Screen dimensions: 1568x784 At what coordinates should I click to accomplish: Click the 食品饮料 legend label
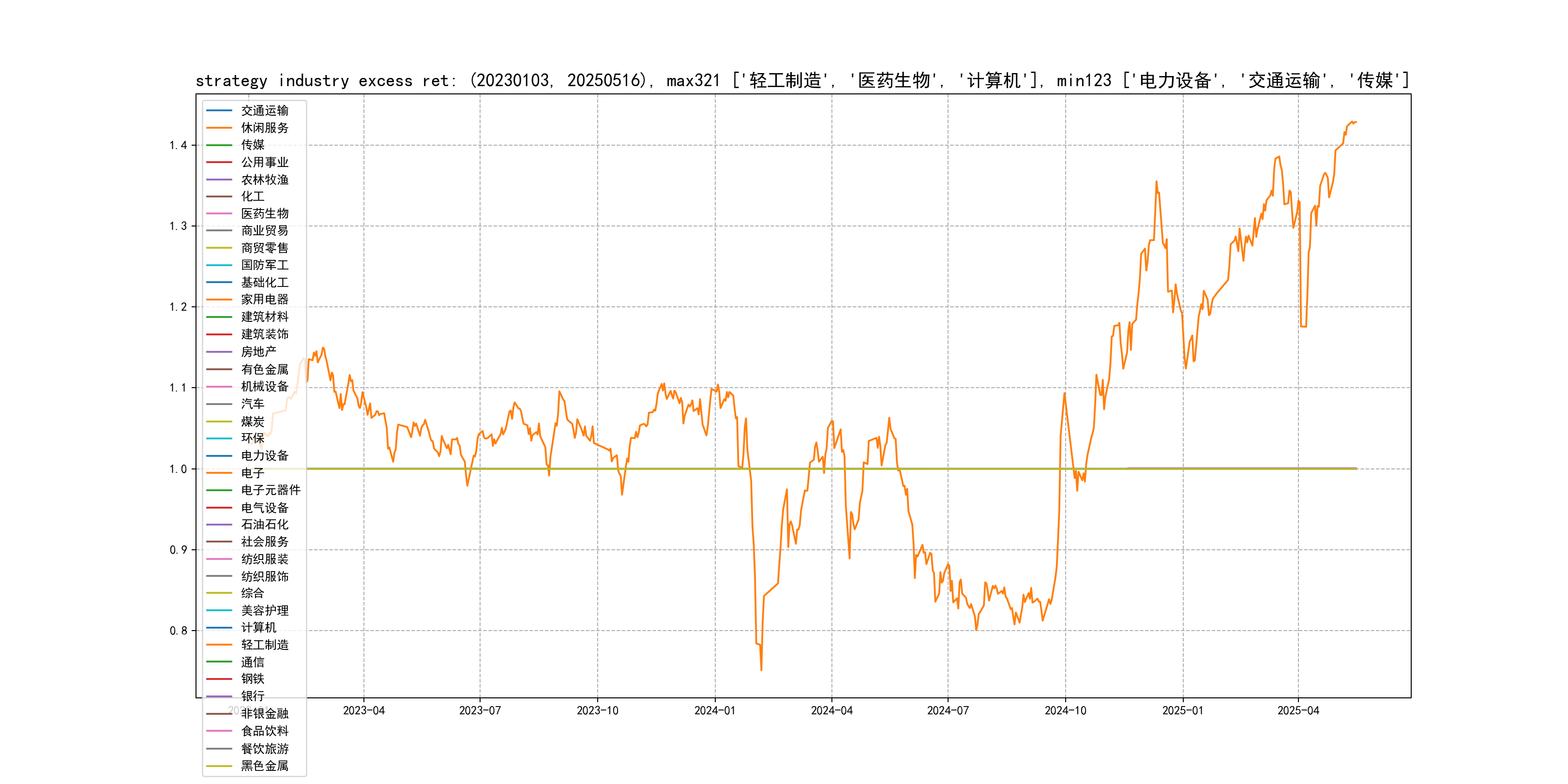(x=264, y=731)
